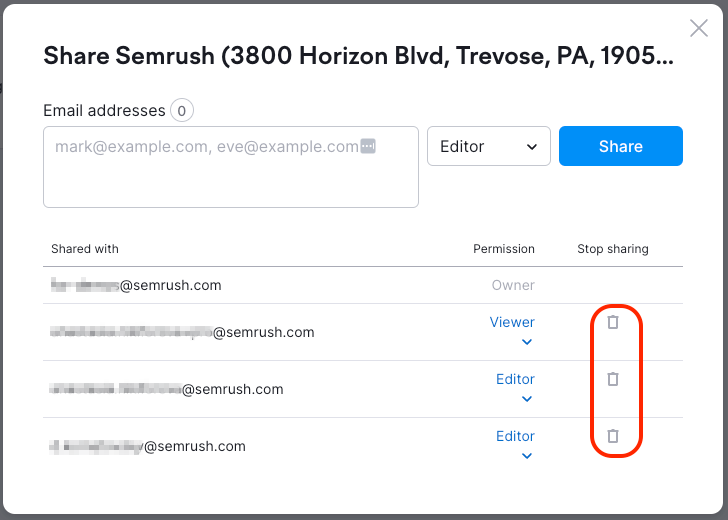Image resolution: width=728 pixels, height=520 pixels.
Task: Click the blue Viewer permission label
Action: [512, 322]
